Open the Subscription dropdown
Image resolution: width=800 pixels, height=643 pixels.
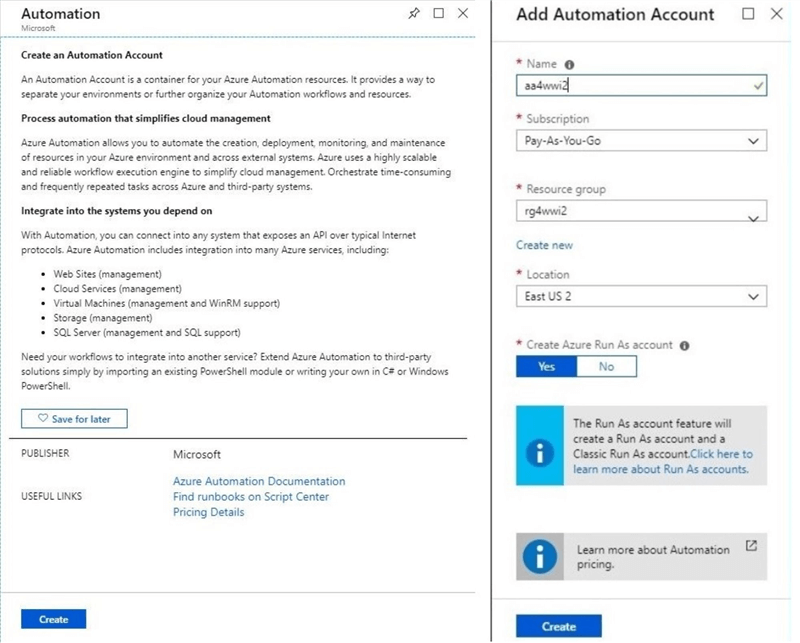641,141
